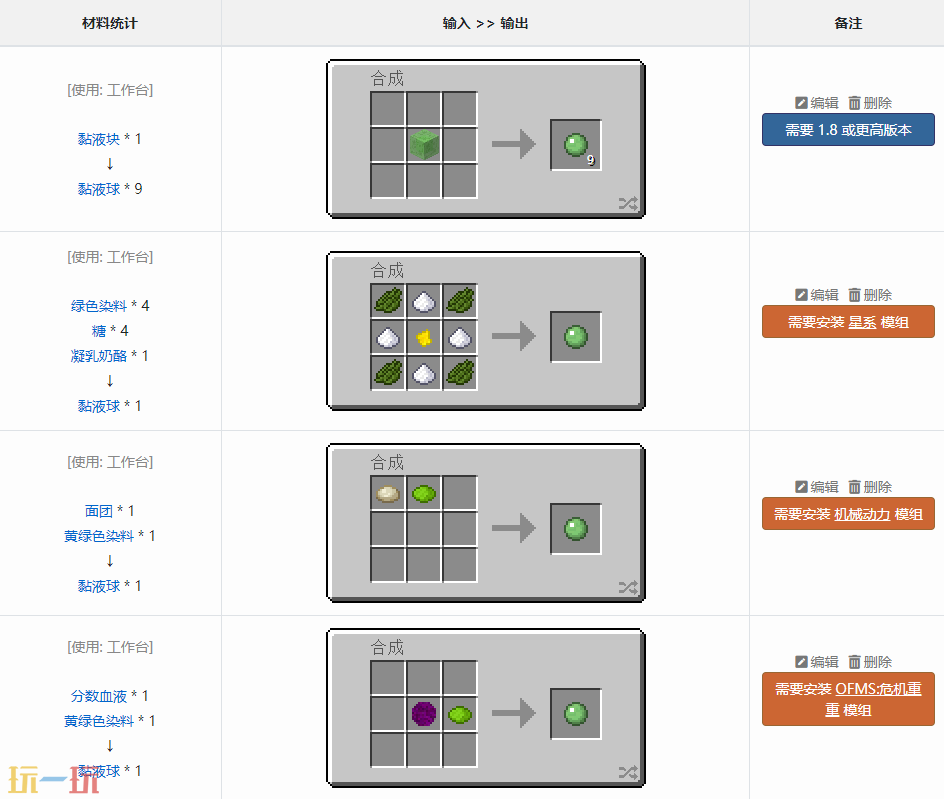944x799 pixels.
Task: Open the 黏液块 material link
Action: click(x=99, y=139)
